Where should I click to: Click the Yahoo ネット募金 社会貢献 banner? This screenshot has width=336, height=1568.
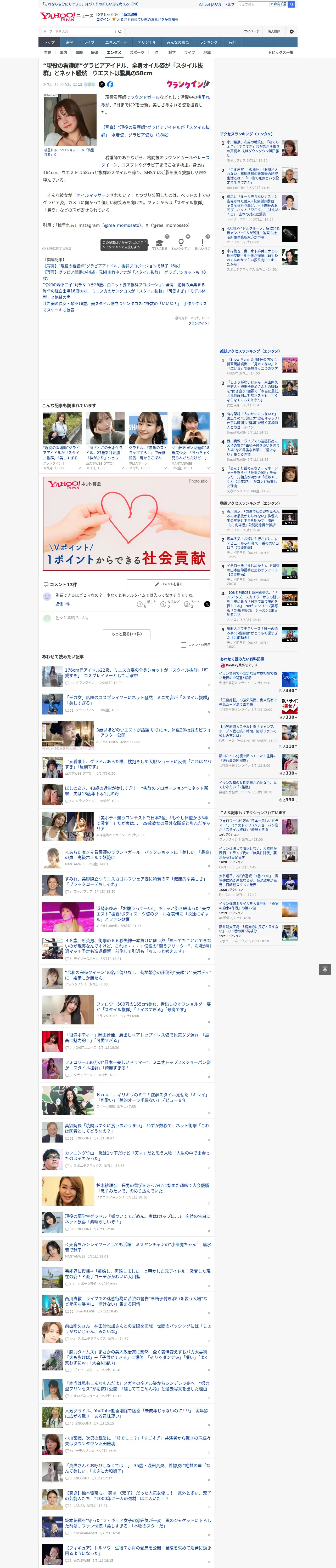coord(126,523)
